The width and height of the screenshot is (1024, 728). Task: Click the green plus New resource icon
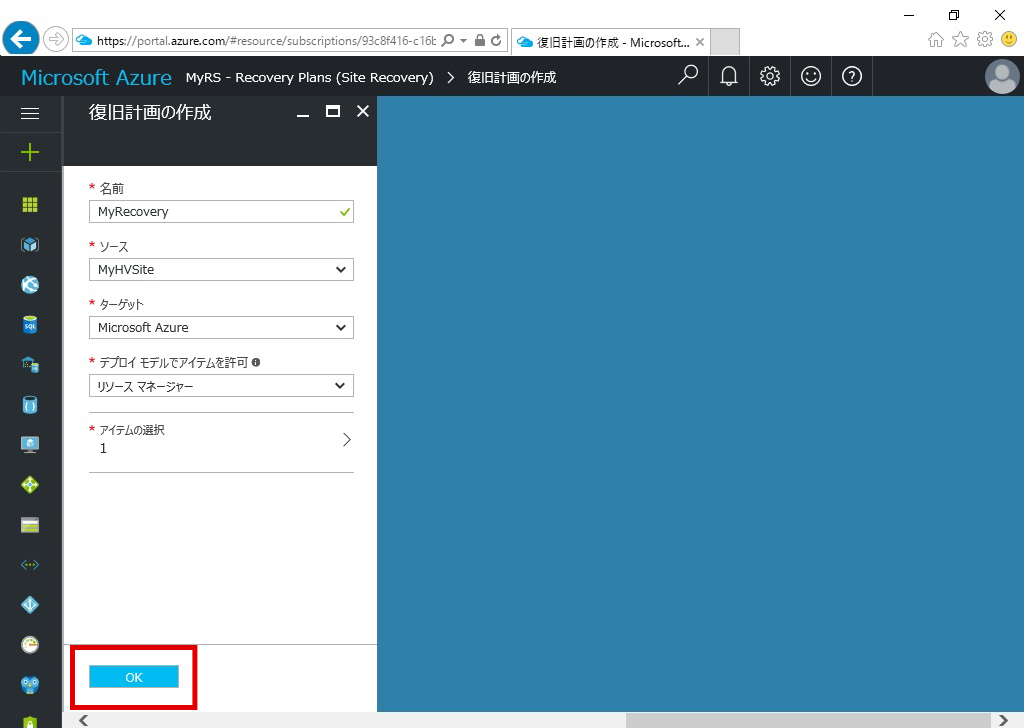(x=30, y=153)
